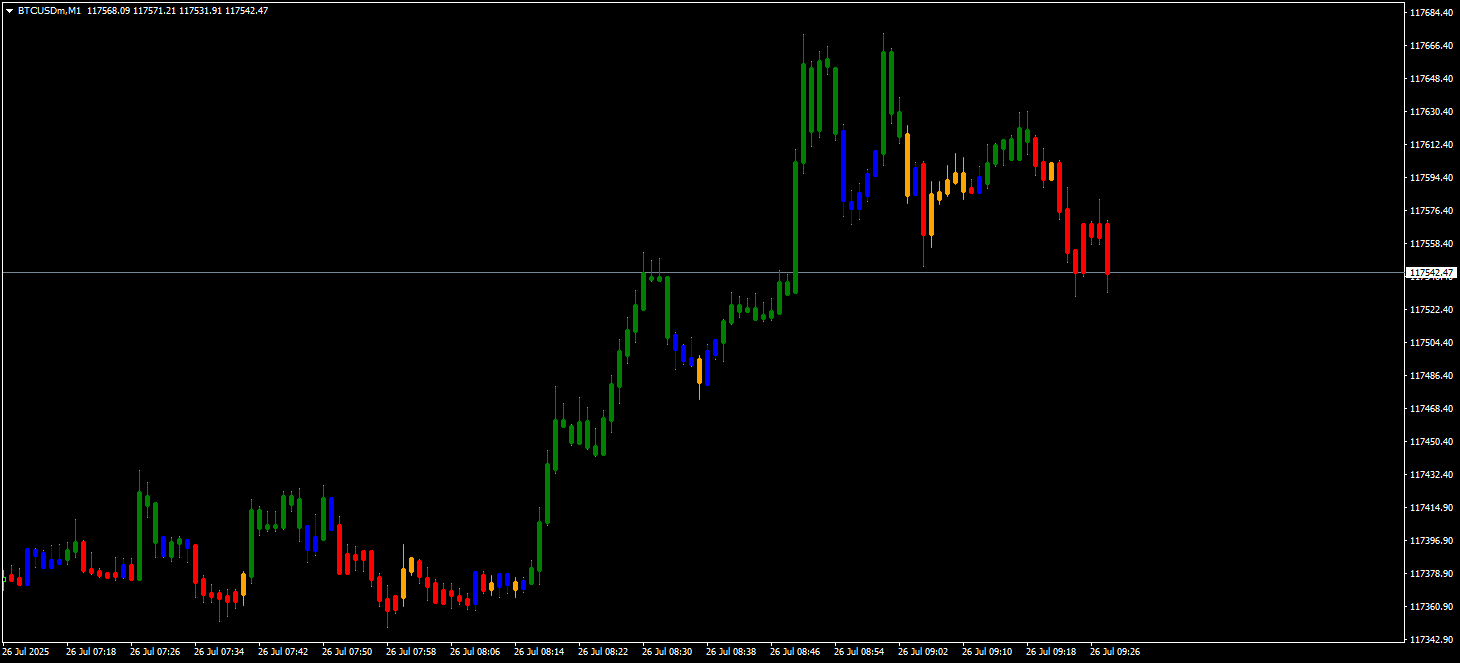
Task: Click the 26 Jul 08:14 time label
Action: tap(539, 652)
